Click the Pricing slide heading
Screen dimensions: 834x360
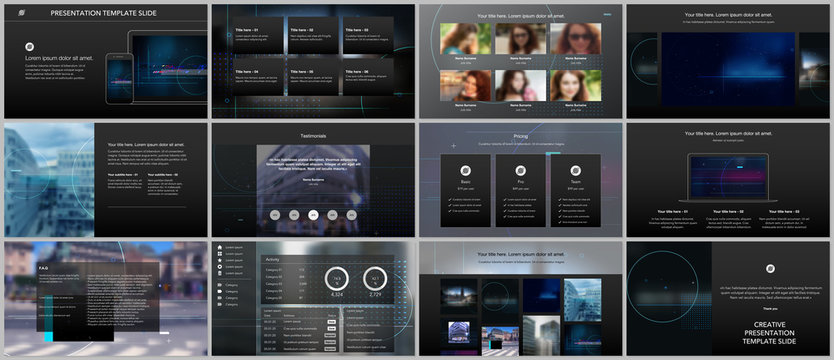coord(521,137)
